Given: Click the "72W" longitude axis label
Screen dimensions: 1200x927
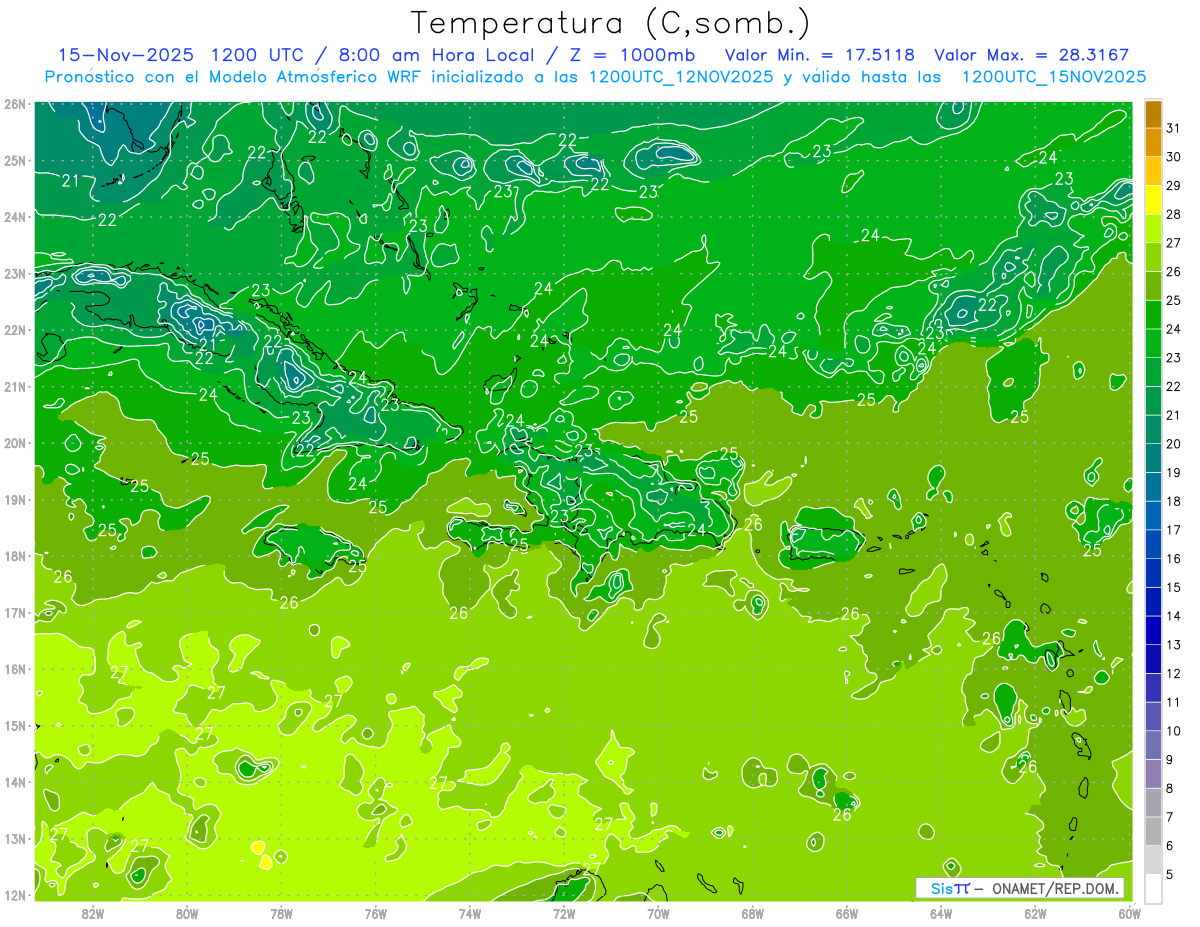Looking at the screenshot, I should (x=564, y=913).
